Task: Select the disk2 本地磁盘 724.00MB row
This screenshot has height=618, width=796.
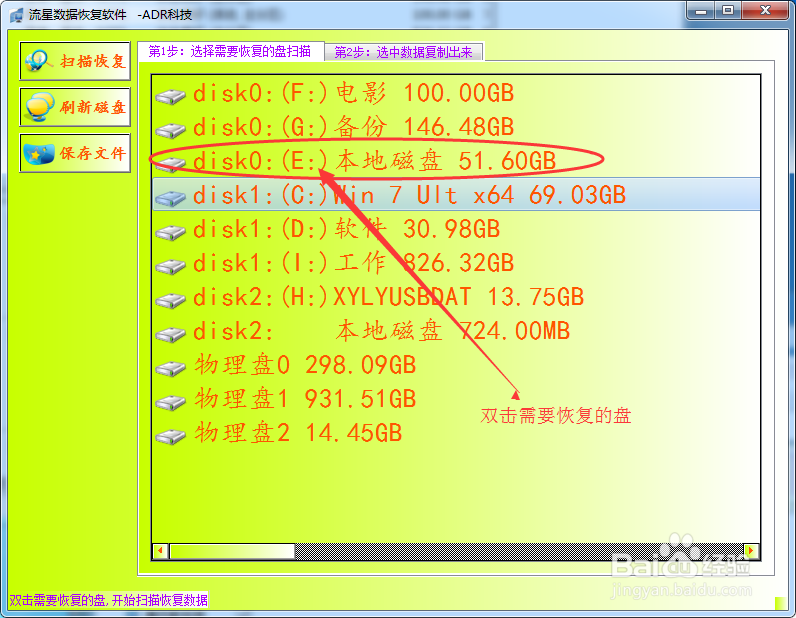Action: [x=456, y=332]
